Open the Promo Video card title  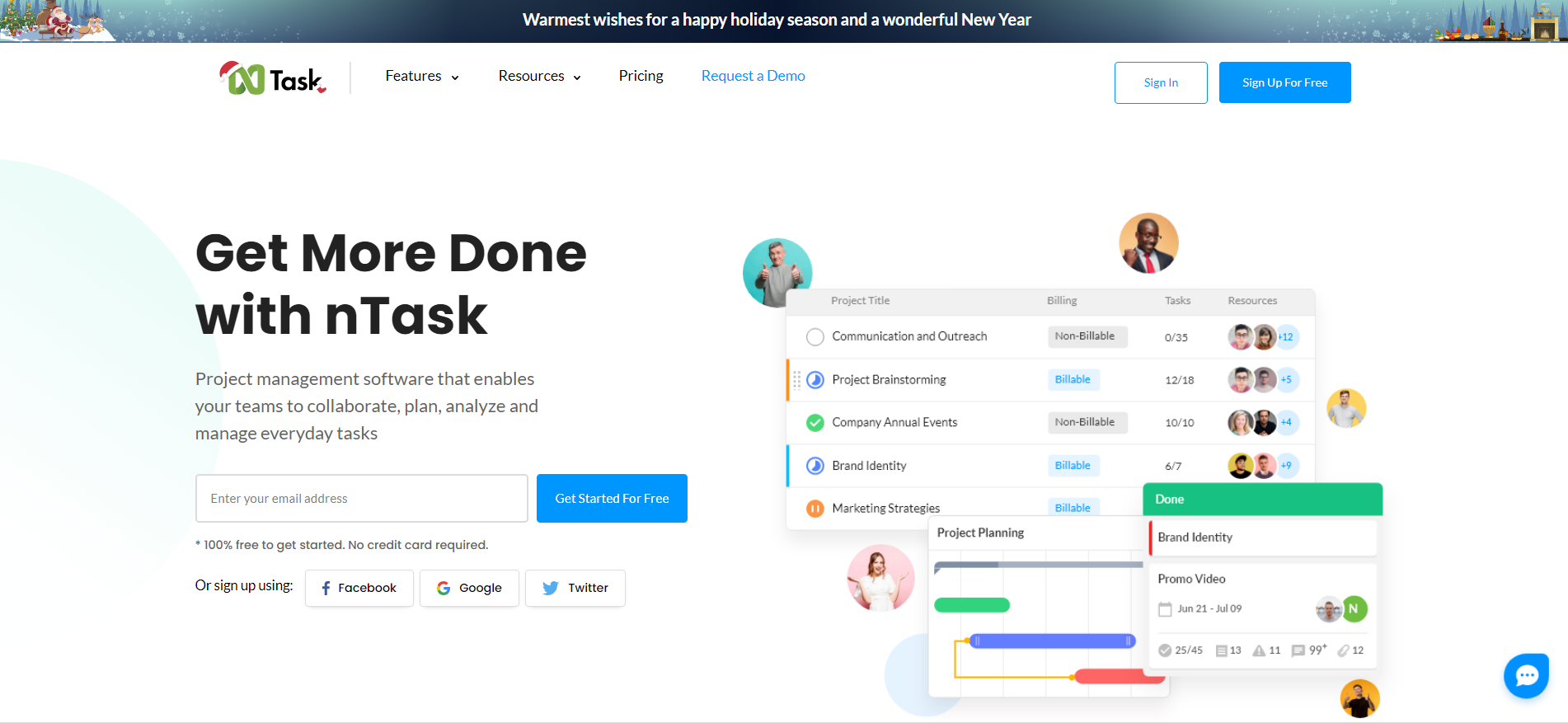pyautogui.click(x=1191, y=579)
